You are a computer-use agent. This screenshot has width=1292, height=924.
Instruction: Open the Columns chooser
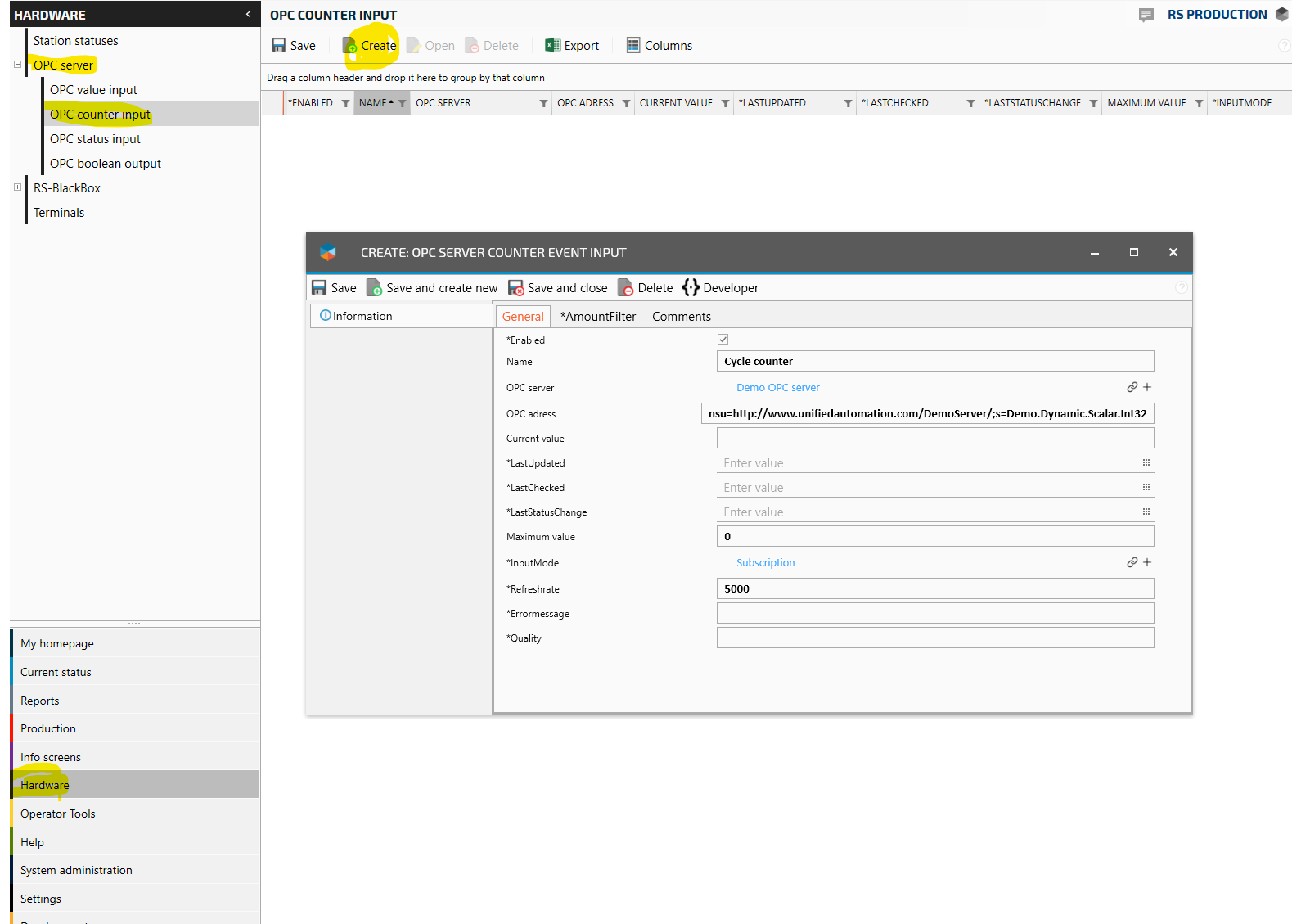(x=659, y=46)
